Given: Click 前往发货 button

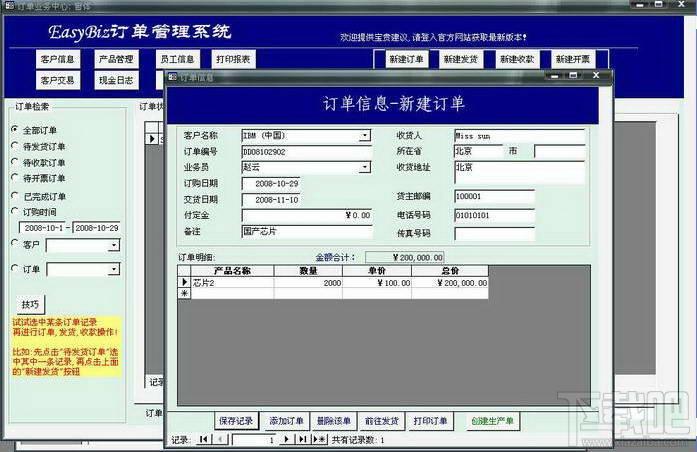Looking at the screenshot, I should click(382, 421).
